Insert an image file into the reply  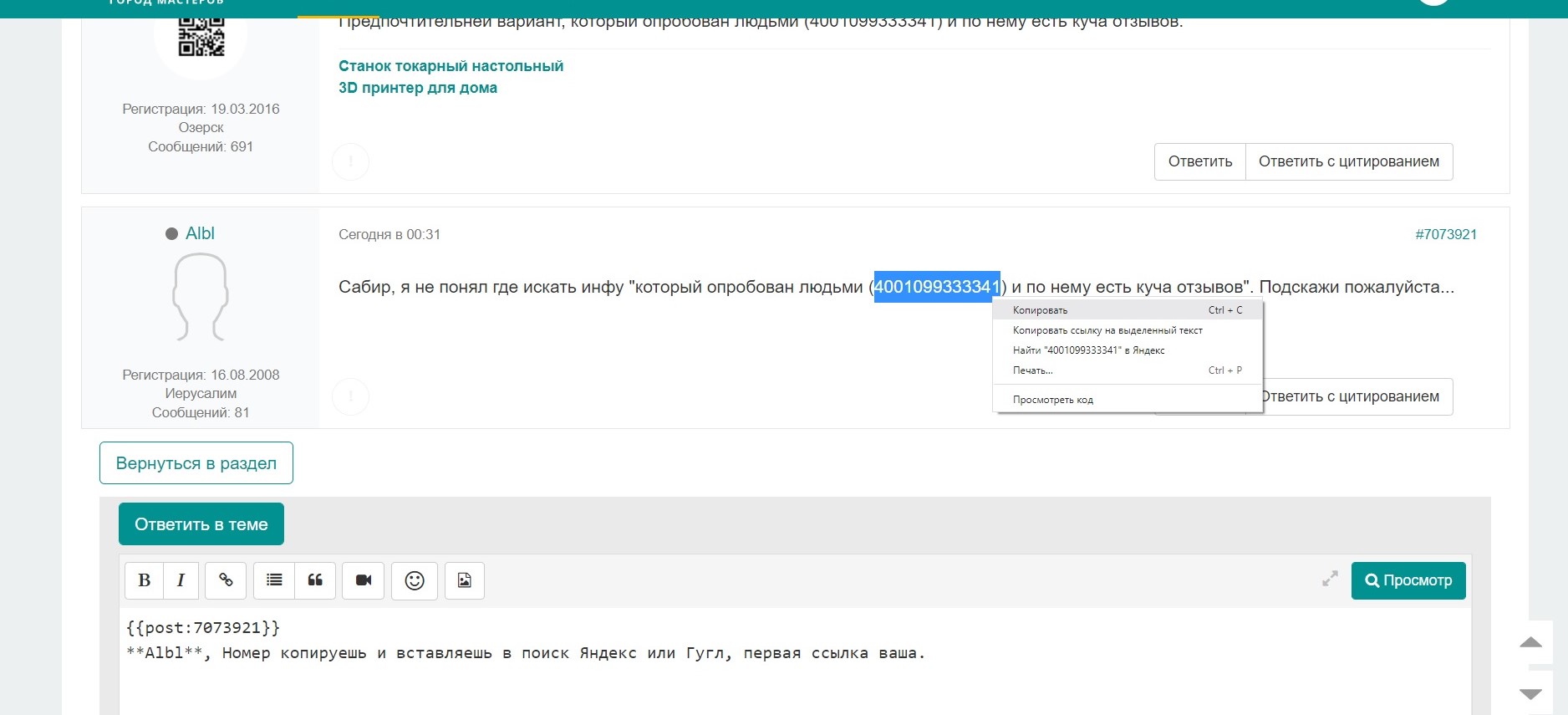coord(465,580)
